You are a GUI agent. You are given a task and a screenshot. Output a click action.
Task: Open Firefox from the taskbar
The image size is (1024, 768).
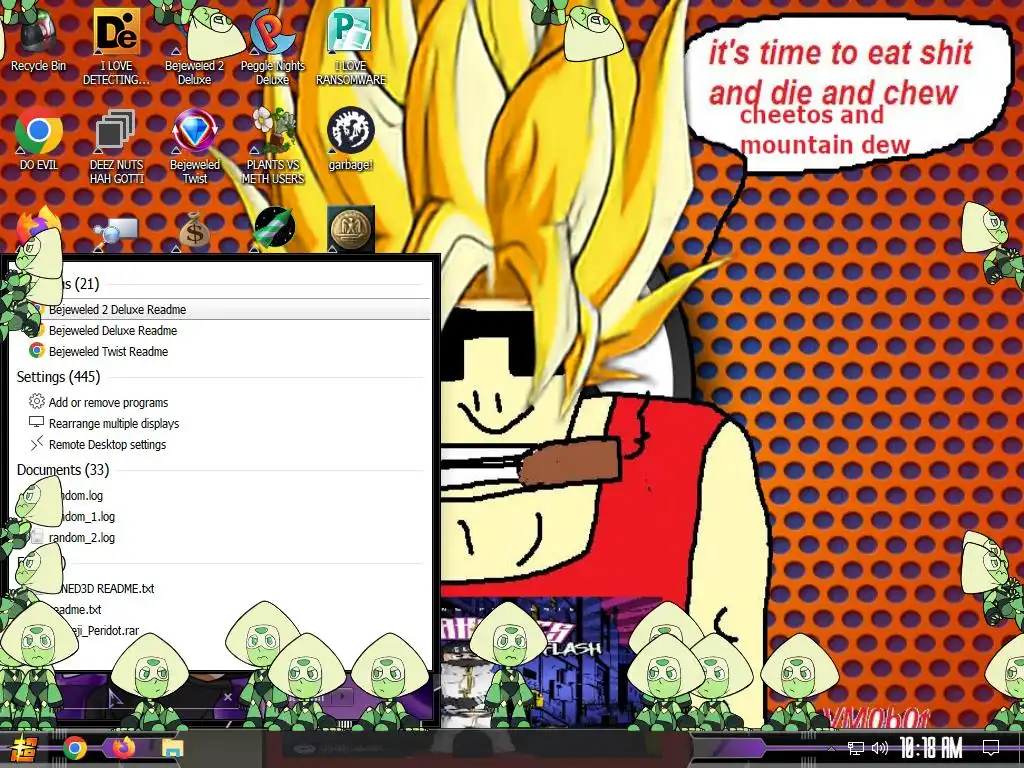[123, 748]
